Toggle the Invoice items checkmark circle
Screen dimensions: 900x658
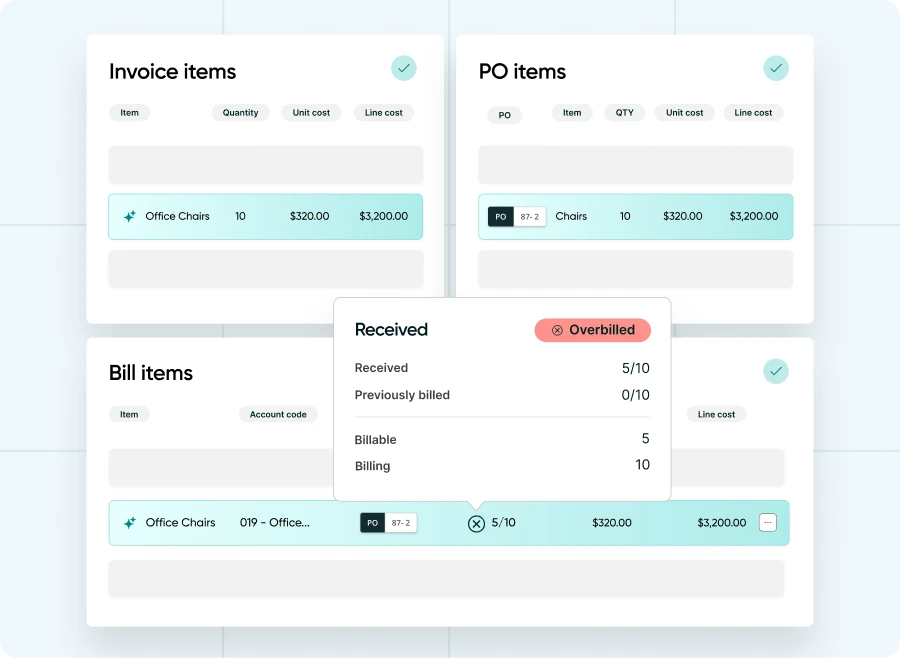404,68
